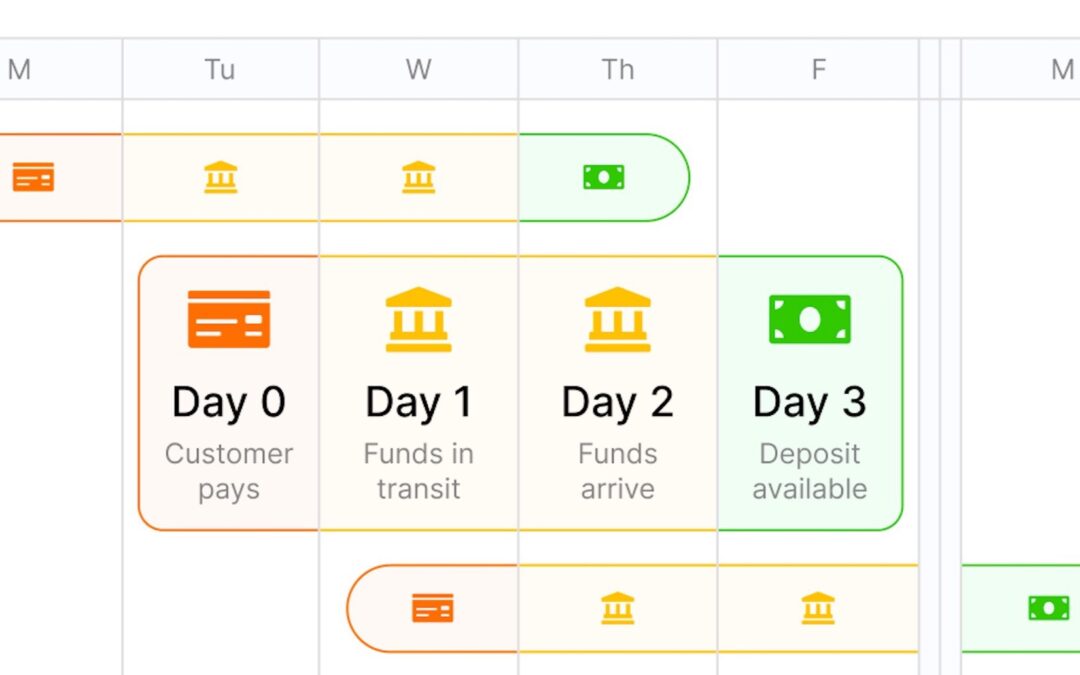Click the small bank icon in the bottom row under Th

[618, 608]
